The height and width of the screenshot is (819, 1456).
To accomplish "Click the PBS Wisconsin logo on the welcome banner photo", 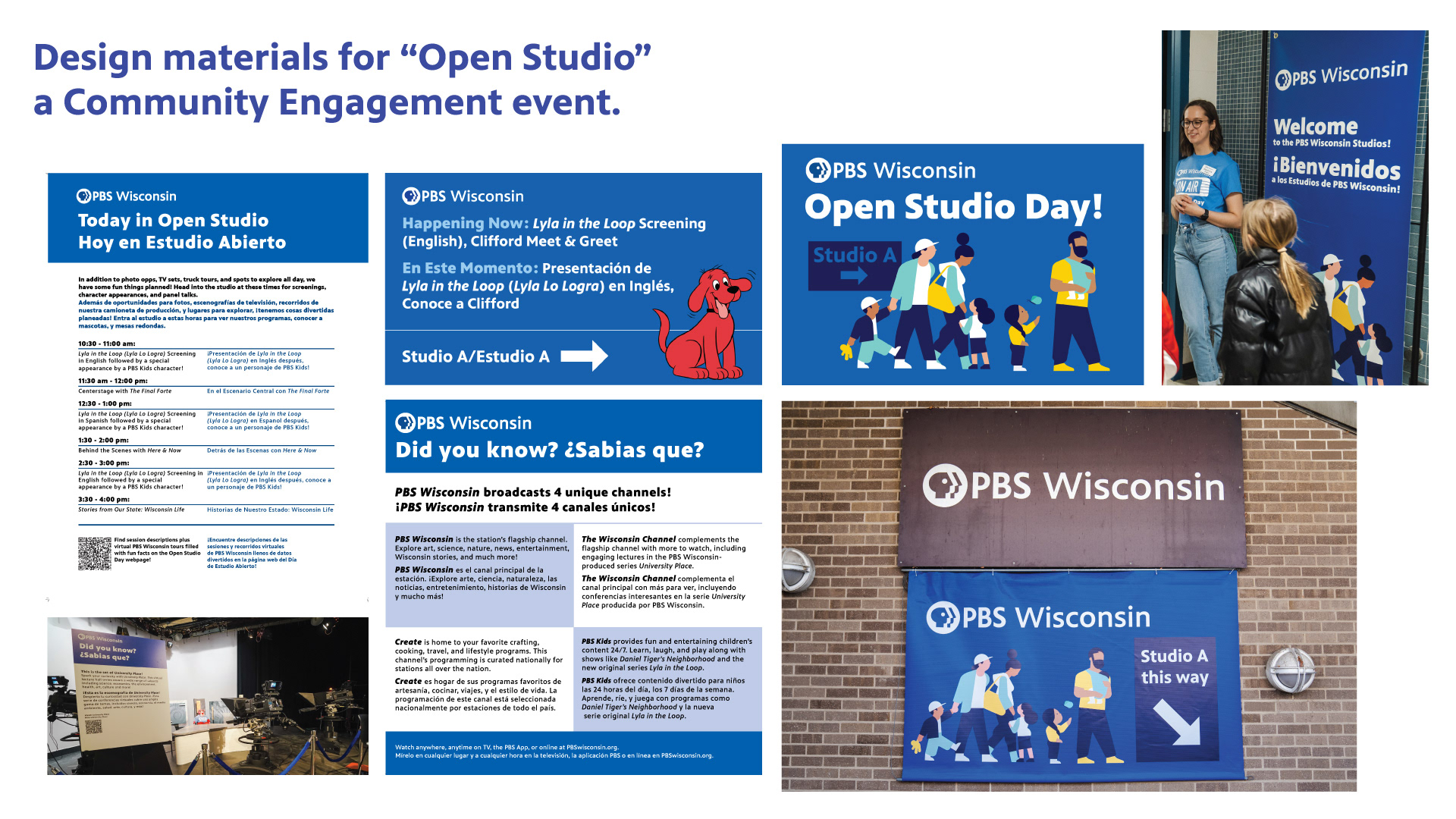I will (x=1341, y=75).
